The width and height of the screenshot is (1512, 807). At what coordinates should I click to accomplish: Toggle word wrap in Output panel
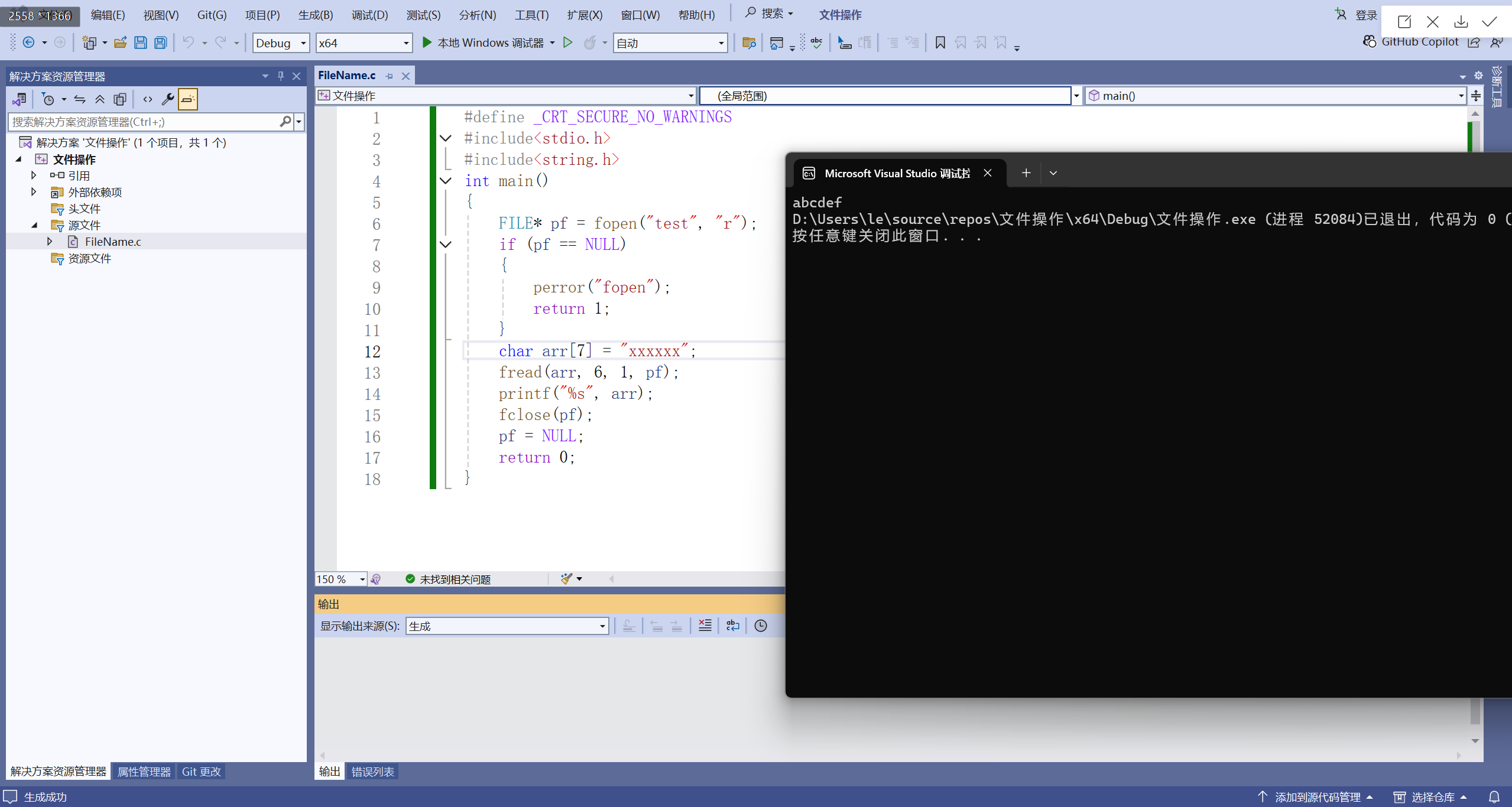point(733,626)
